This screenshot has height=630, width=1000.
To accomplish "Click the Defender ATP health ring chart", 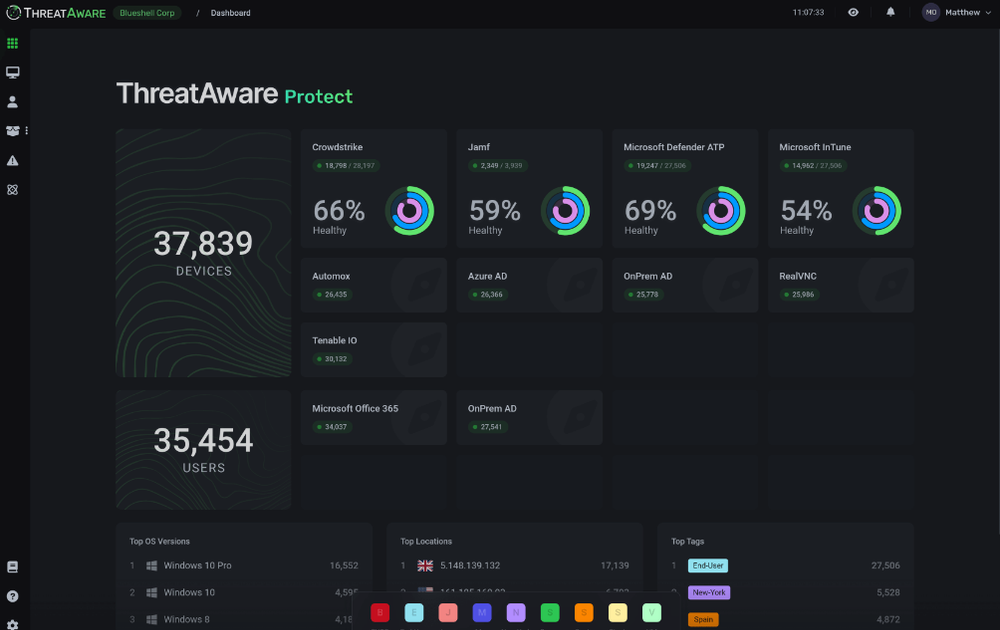I will 721,210.
